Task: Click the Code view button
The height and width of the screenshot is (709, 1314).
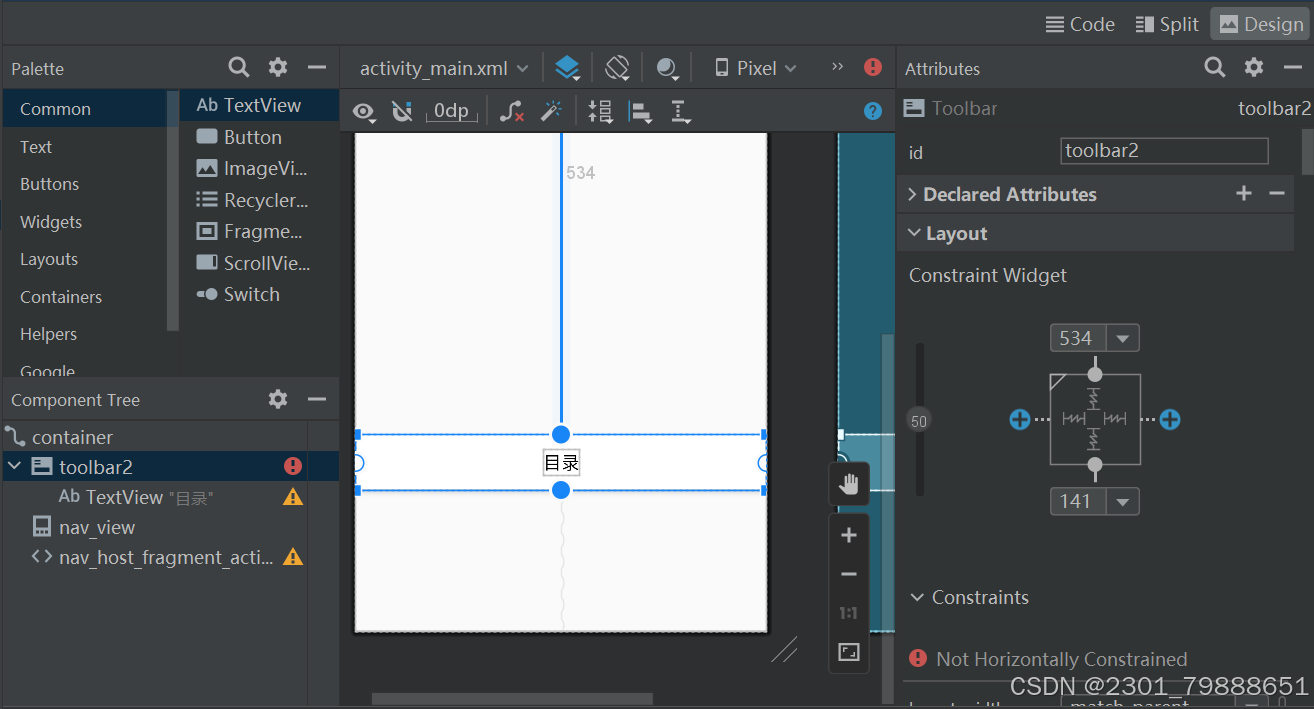Action: tap(1079, 24)
